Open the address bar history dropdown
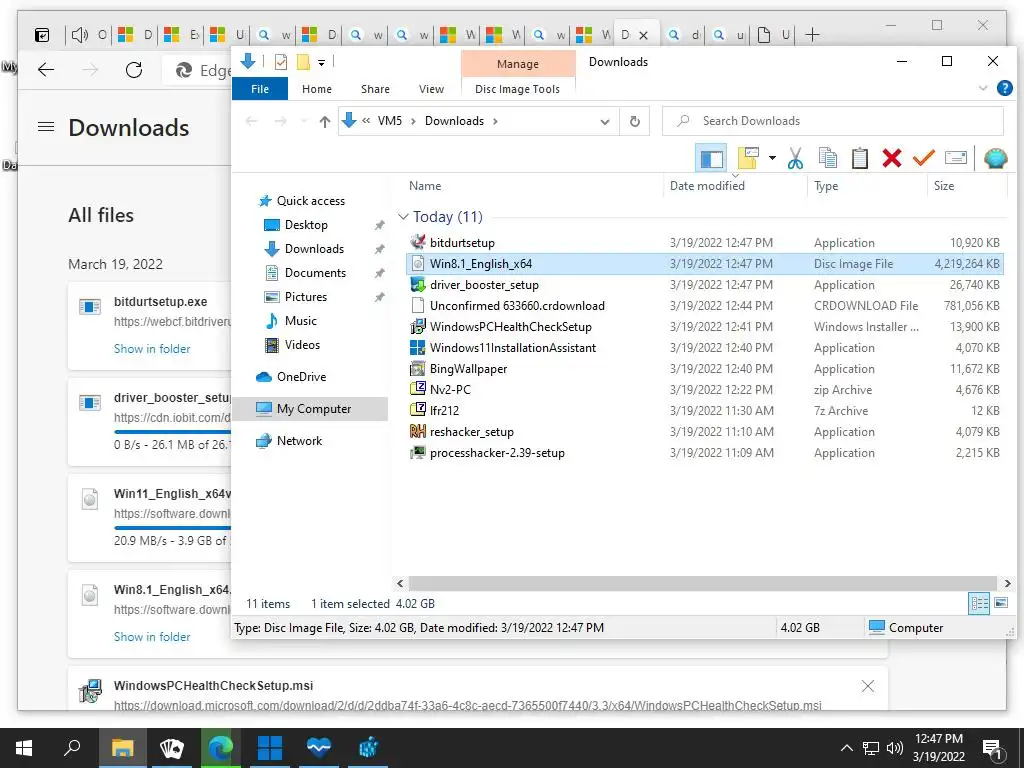 click(605, 121)
